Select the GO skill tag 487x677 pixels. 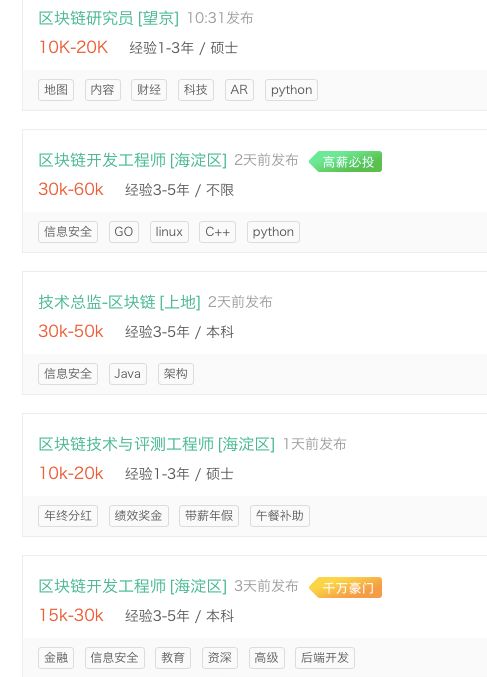point(123,232)
